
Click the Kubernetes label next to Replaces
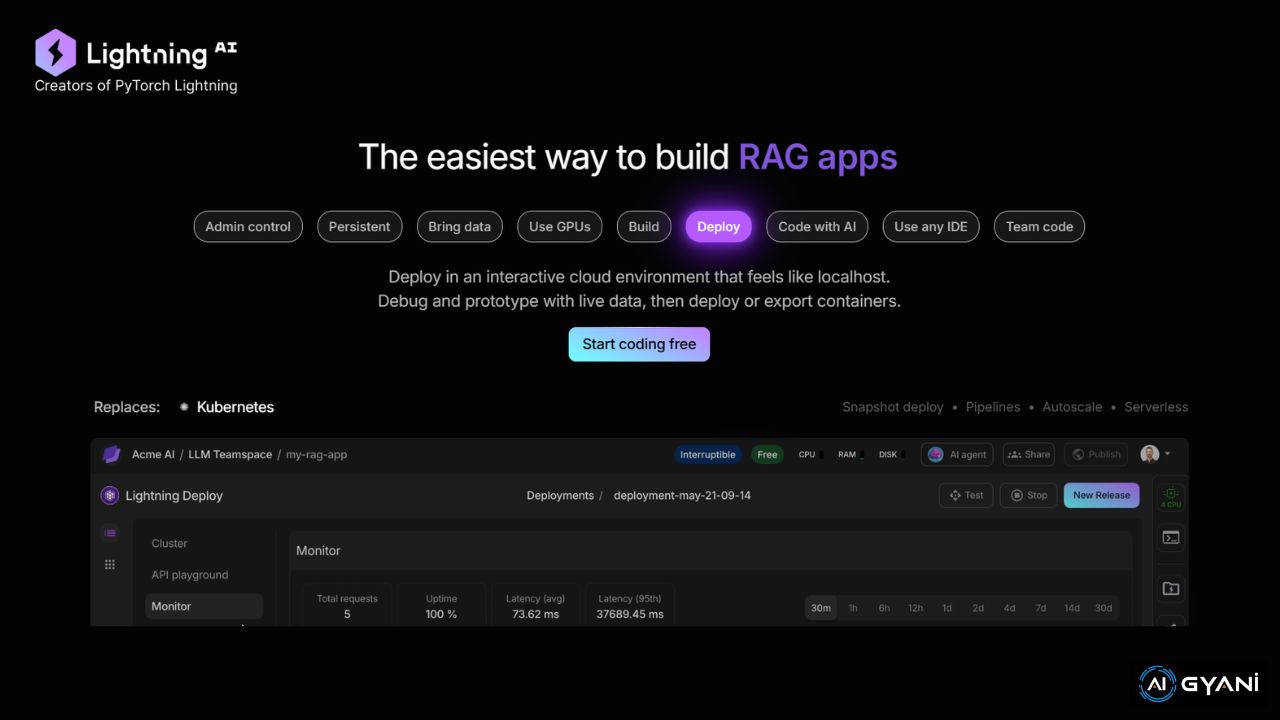[x=235, y=407]
